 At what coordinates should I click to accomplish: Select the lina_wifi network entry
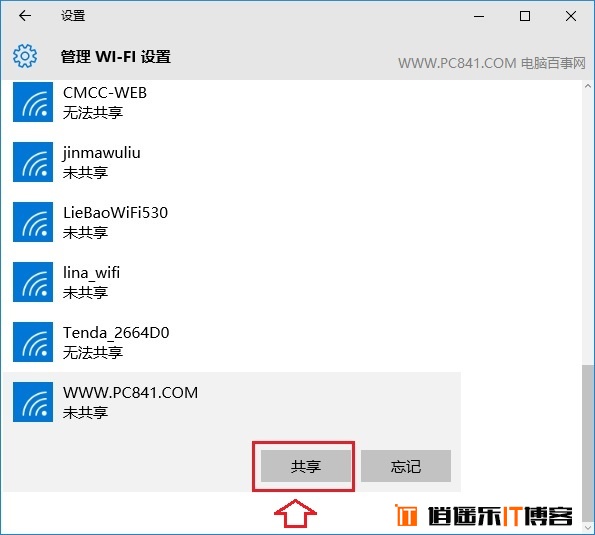[231, 282]
